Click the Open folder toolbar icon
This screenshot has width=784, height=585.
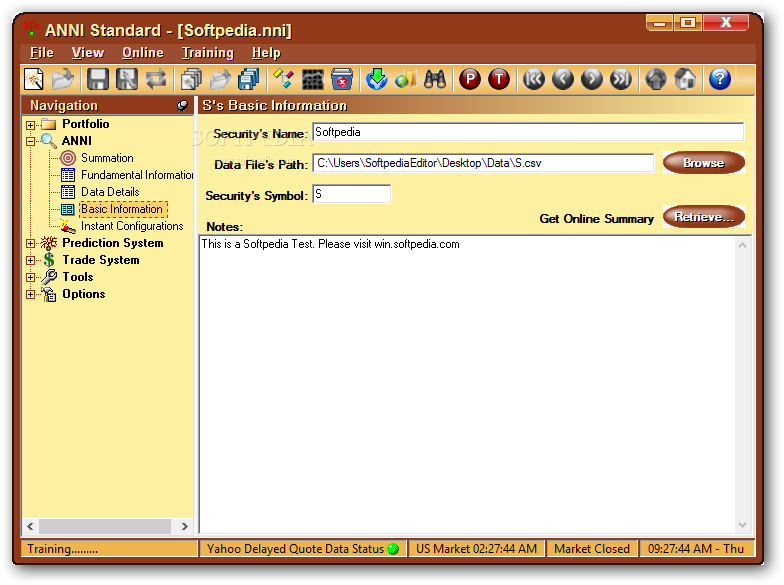[62, 79]
